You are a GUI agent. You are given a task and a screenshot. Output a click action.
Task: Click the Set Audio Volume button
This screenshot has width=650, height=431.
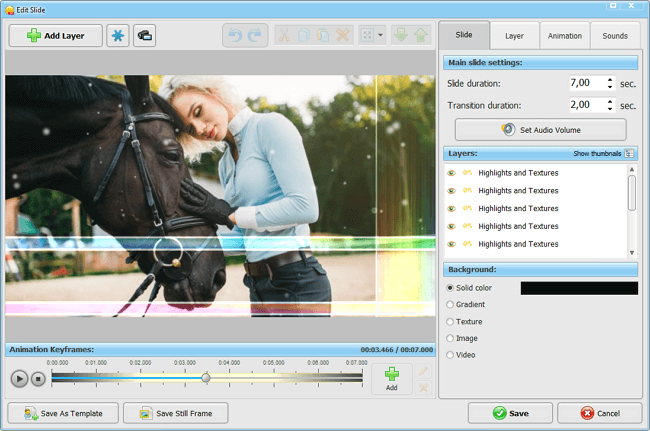click(x=541, y=130)
